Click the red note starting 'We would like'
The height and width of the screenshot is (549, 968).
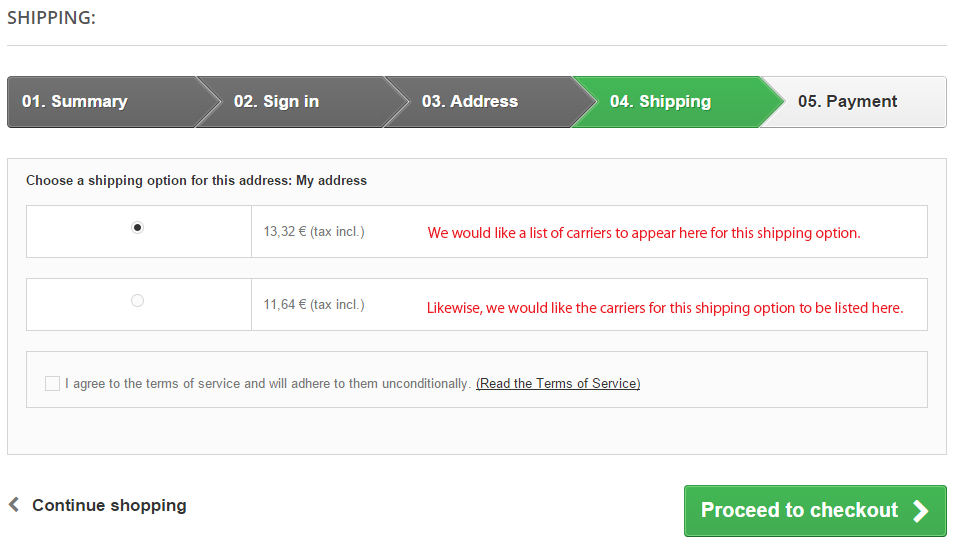[644, 233]
